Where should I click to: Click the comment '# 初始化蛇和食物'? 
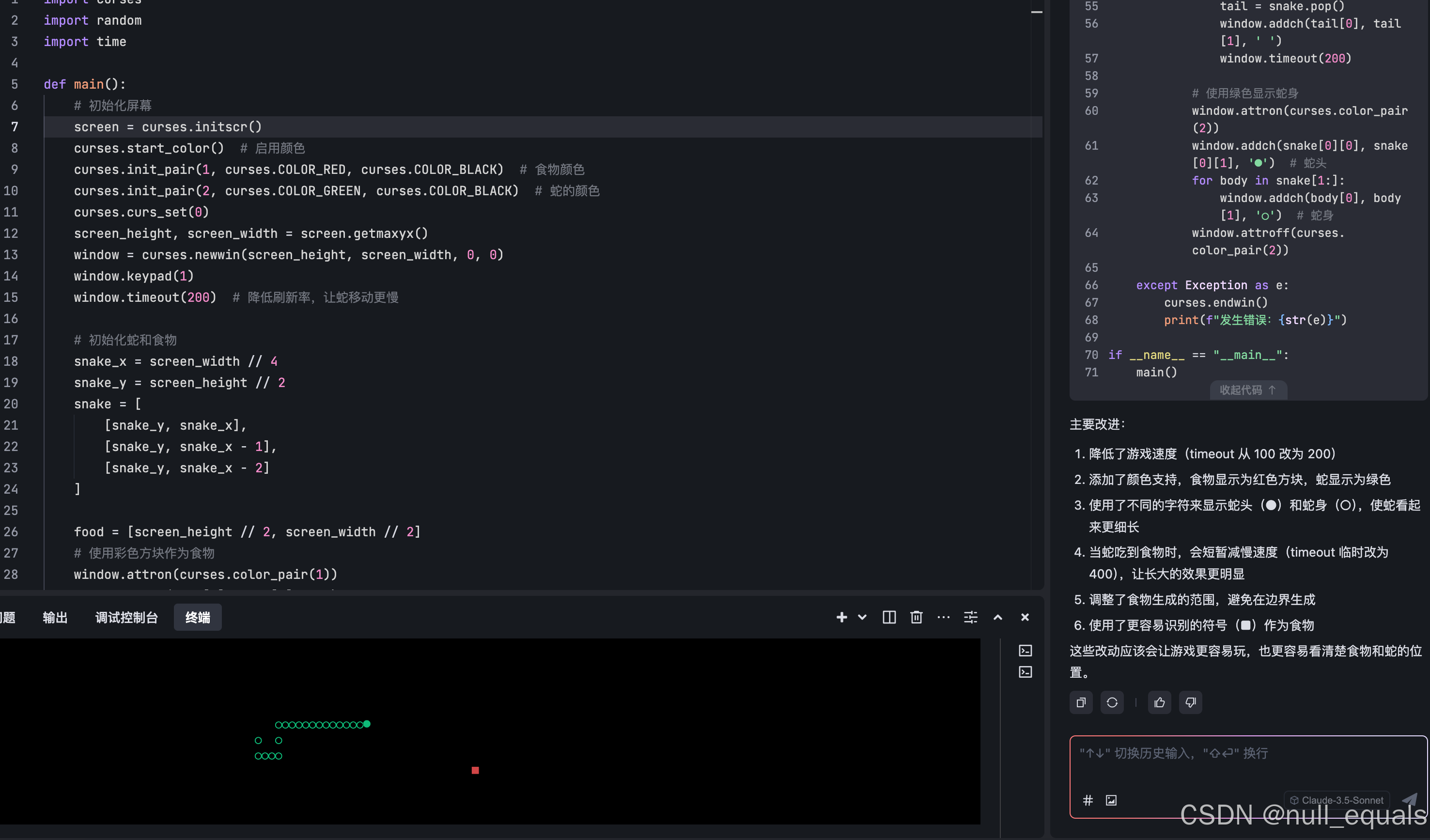point(125,340)
